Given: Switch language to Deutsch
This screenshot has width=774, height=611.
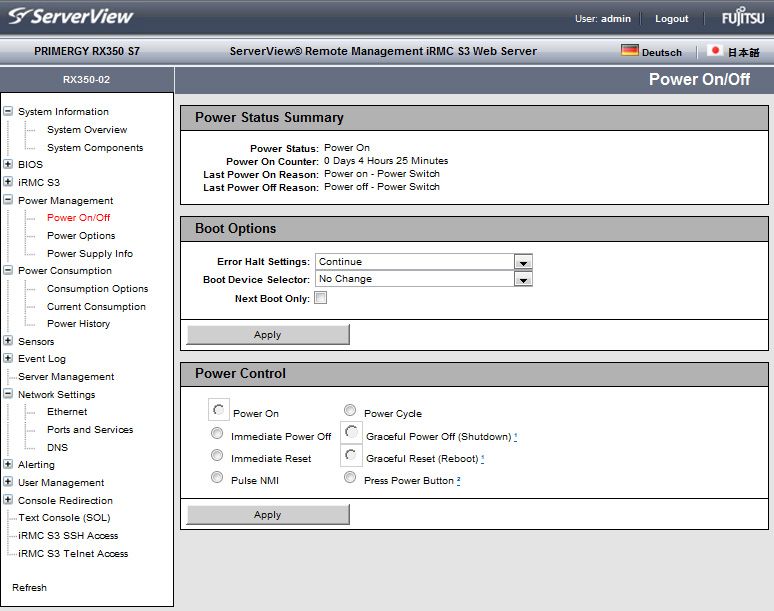Looking at the screenshot, I should point(661,52).
